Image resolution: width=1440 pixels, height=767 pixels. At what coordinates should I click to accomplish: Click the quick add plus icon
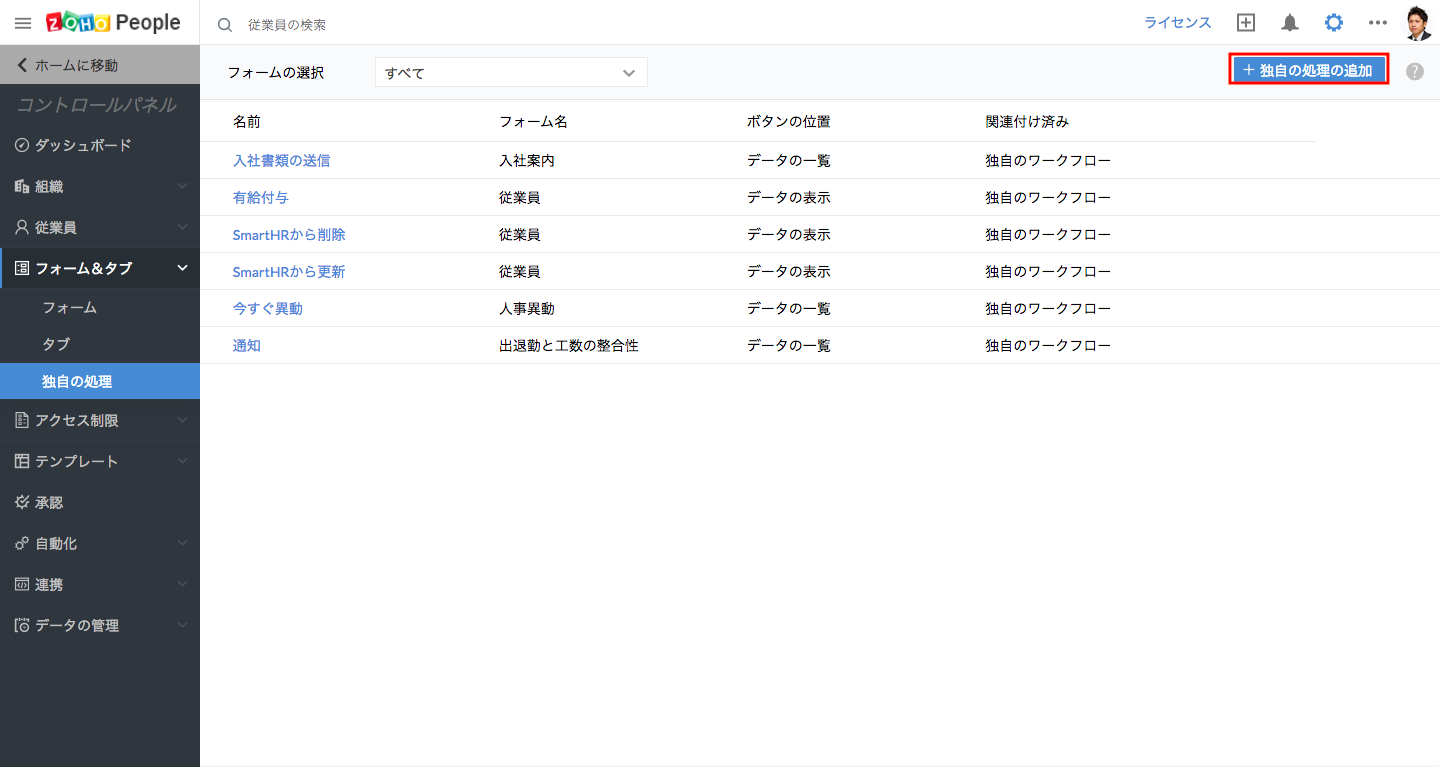(1246, 23)
